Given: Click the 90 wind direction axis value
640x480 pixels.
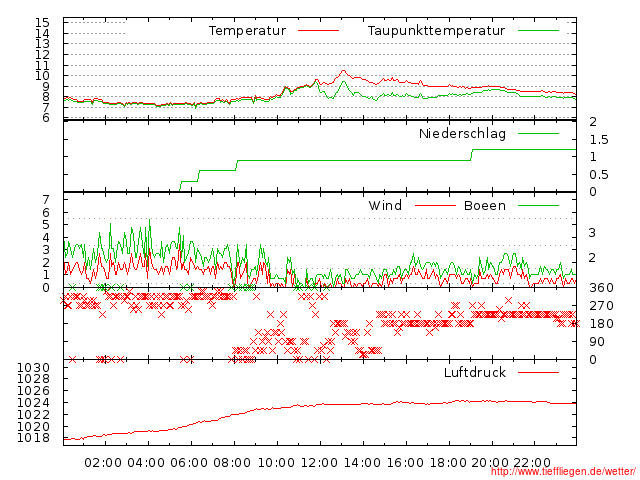Looking at the screenshot, I should (597, 342).
